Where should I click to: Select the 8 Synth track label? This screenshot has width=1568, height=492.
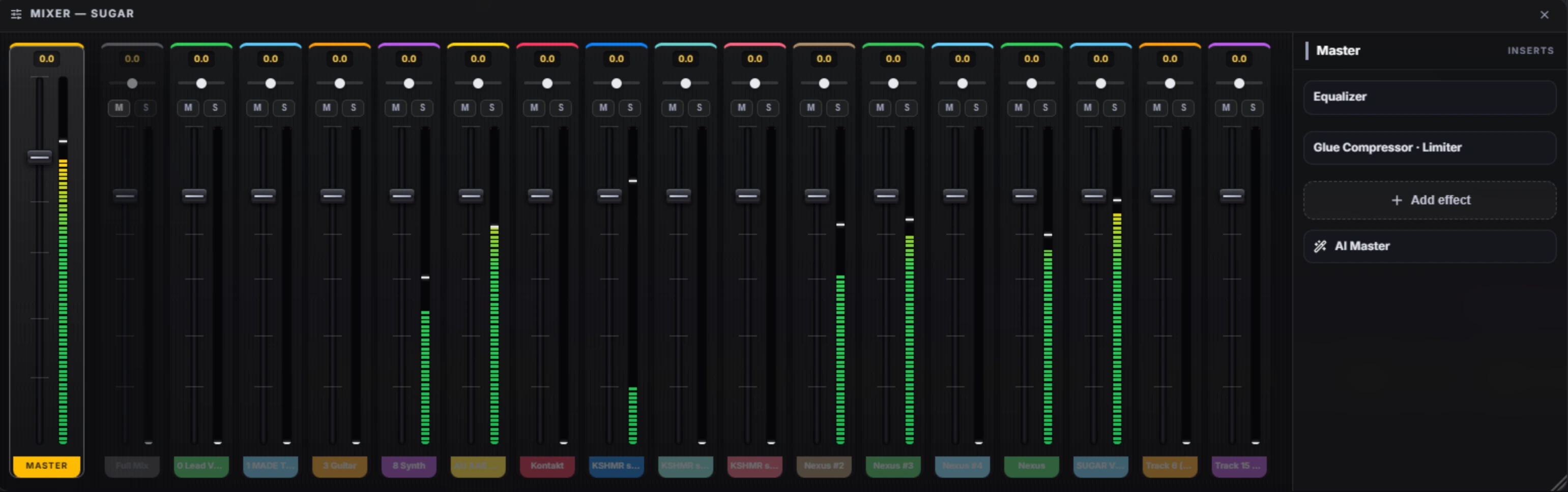coord(409,466)
